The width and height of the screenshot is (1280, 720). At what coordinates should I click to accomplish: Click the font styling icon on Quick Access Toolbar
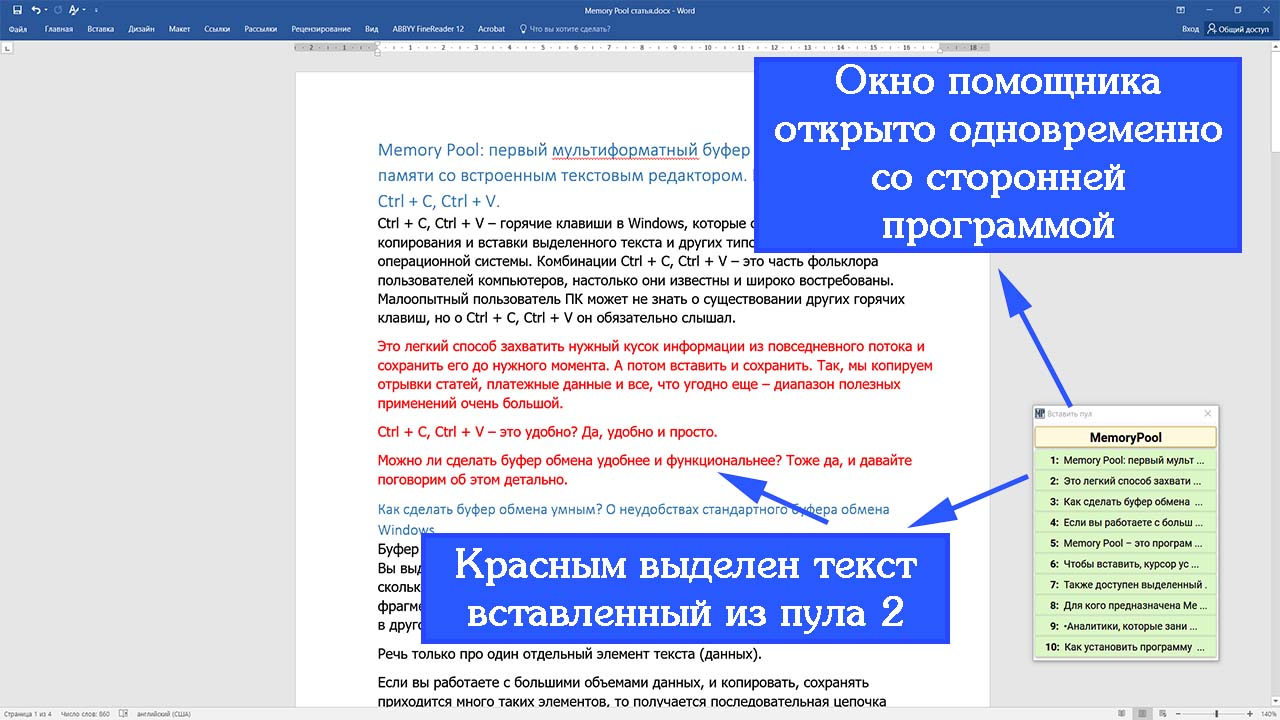[x=73, y=11]
